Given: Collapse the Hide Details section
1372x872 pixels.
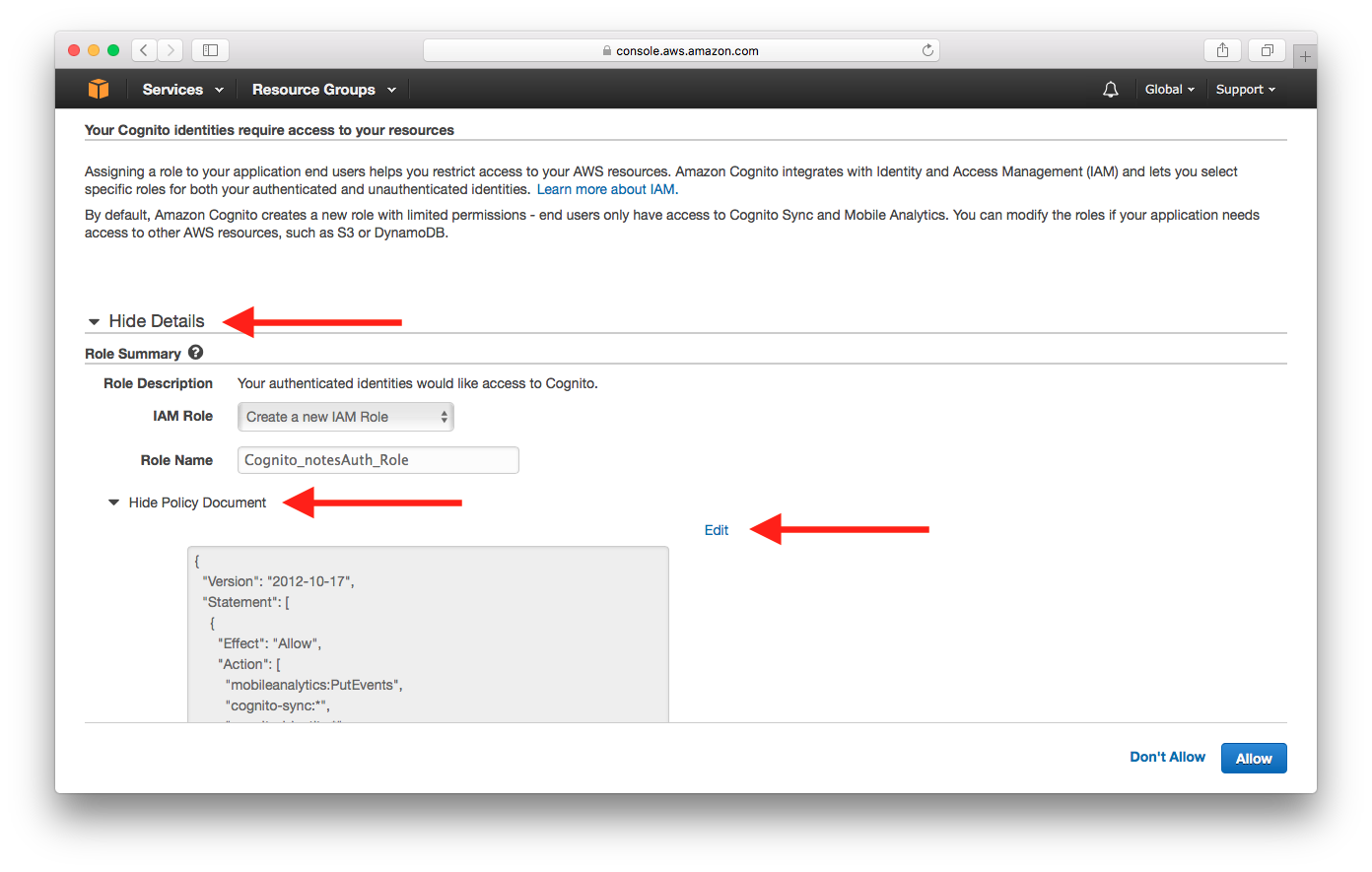Looking at the screenshot, I should (x=147, y=321).
